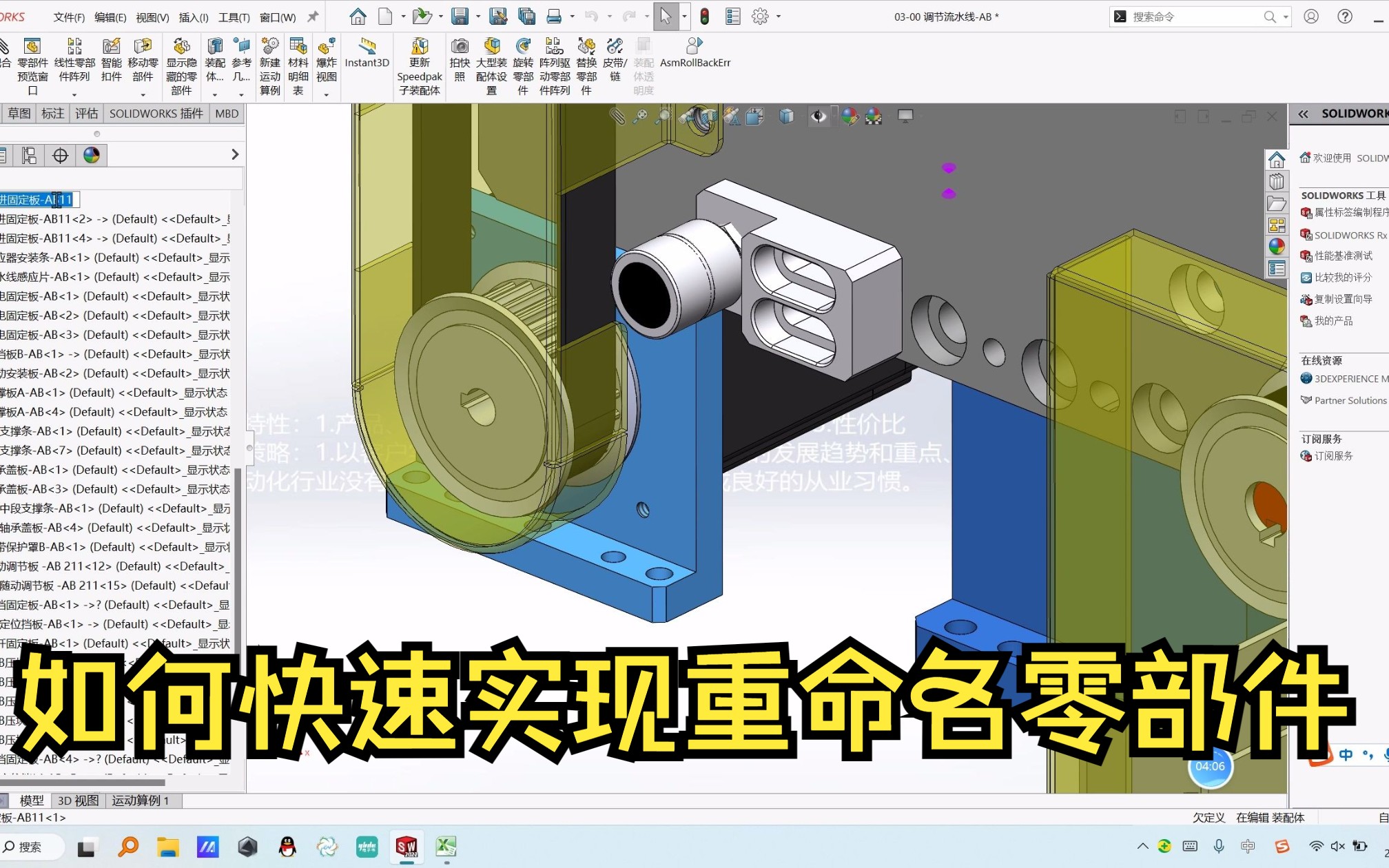Select the 爆炸视图 (Exploded View) tool
This screenshot has width=1389, height=868.
[x=326, y=62]
